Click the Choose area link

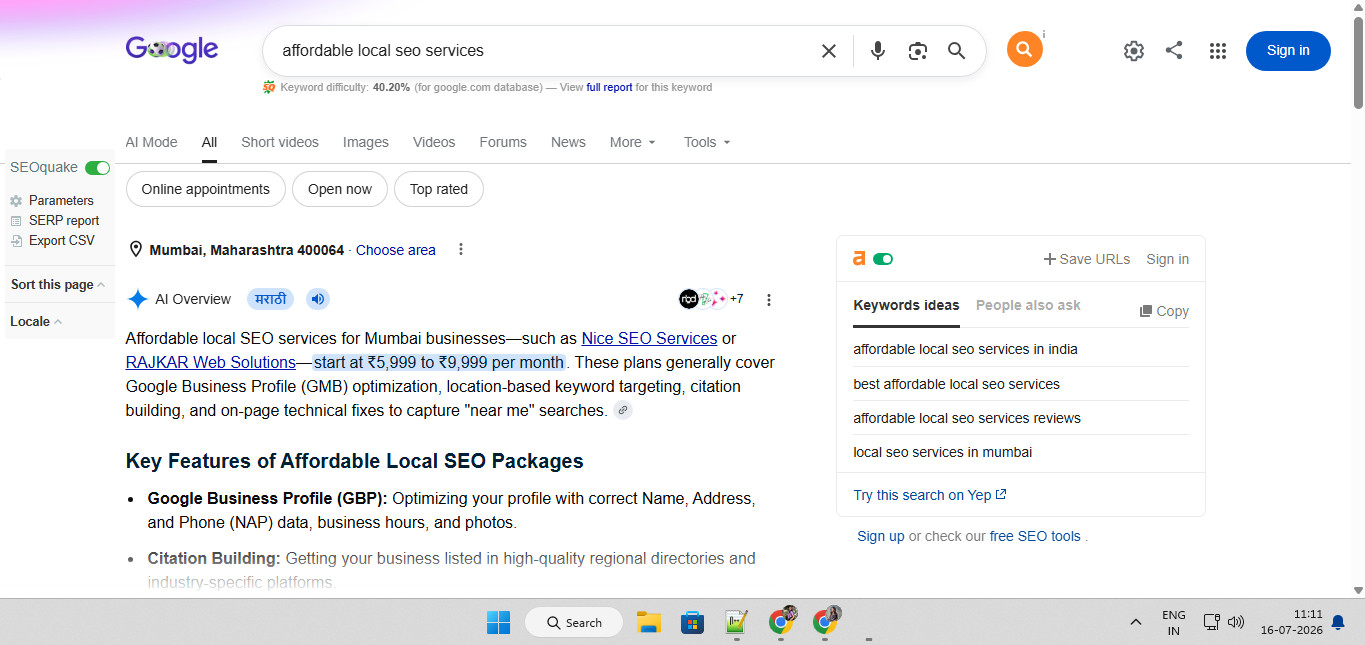tap(396, 250)
